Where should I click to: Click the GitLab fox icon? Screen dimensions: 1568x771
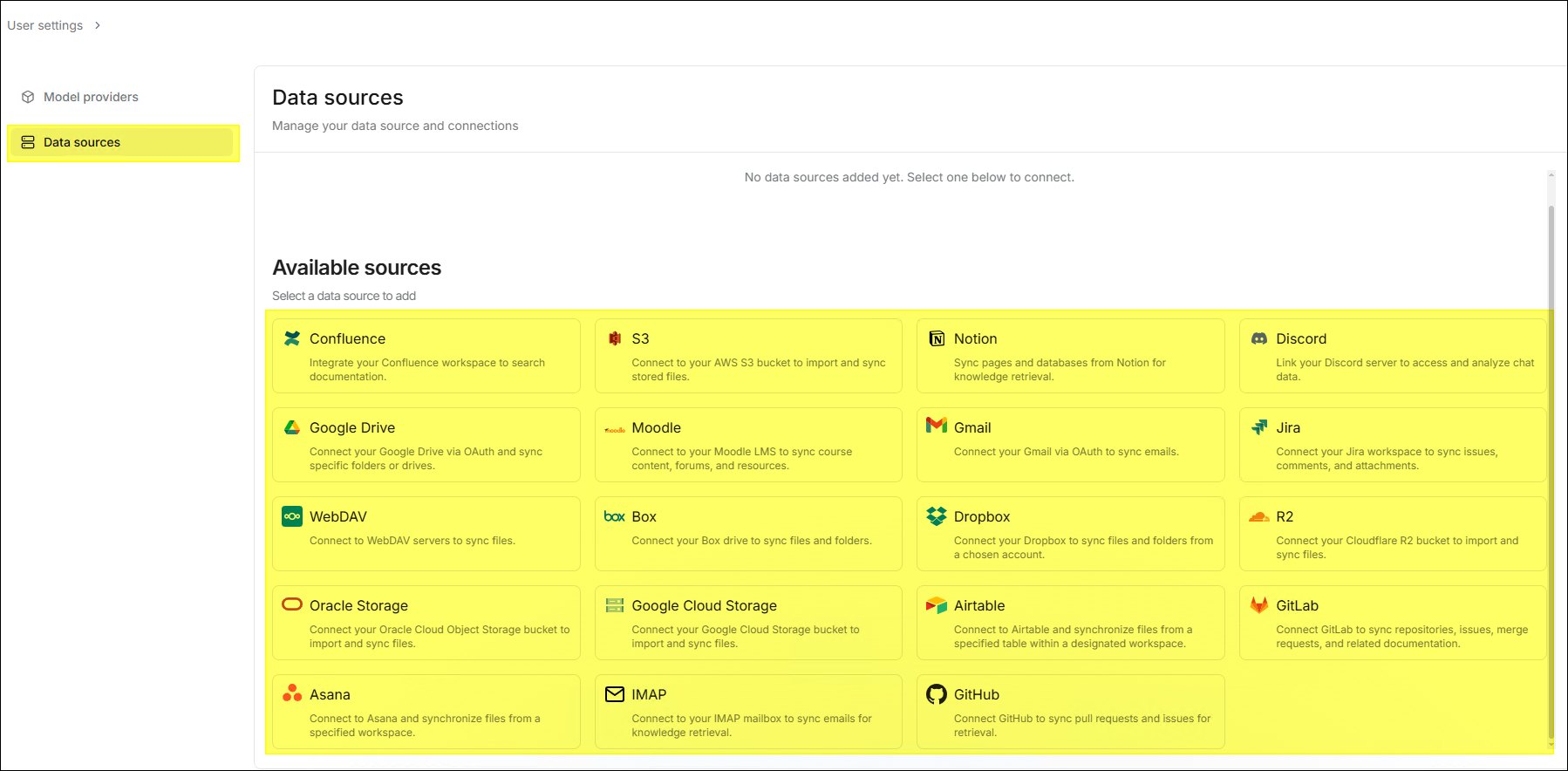pyautogui.click(x=1259, y=605)
